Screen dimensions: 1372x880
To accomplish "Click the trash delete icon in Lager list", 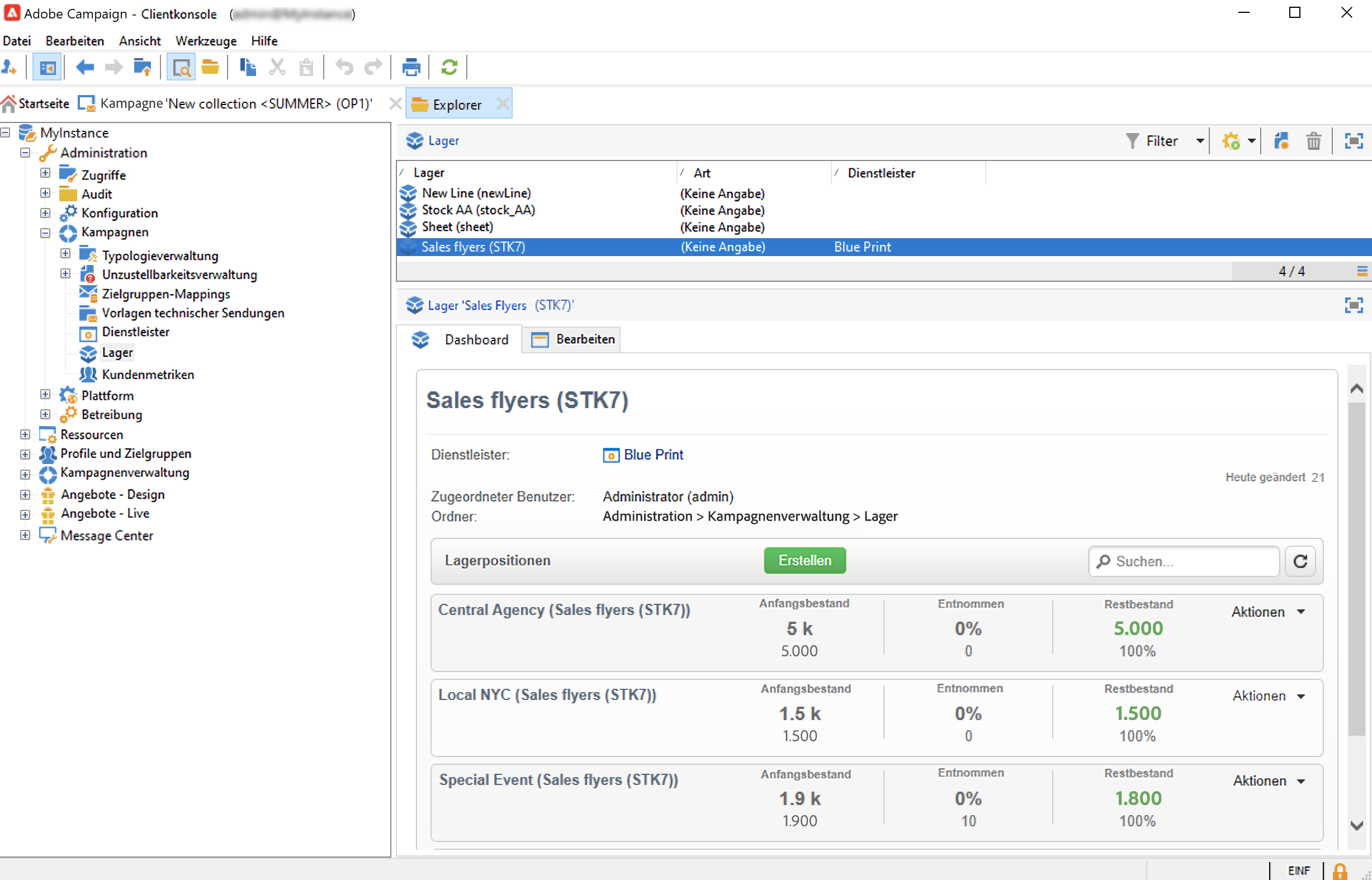I will point(1313,140).
